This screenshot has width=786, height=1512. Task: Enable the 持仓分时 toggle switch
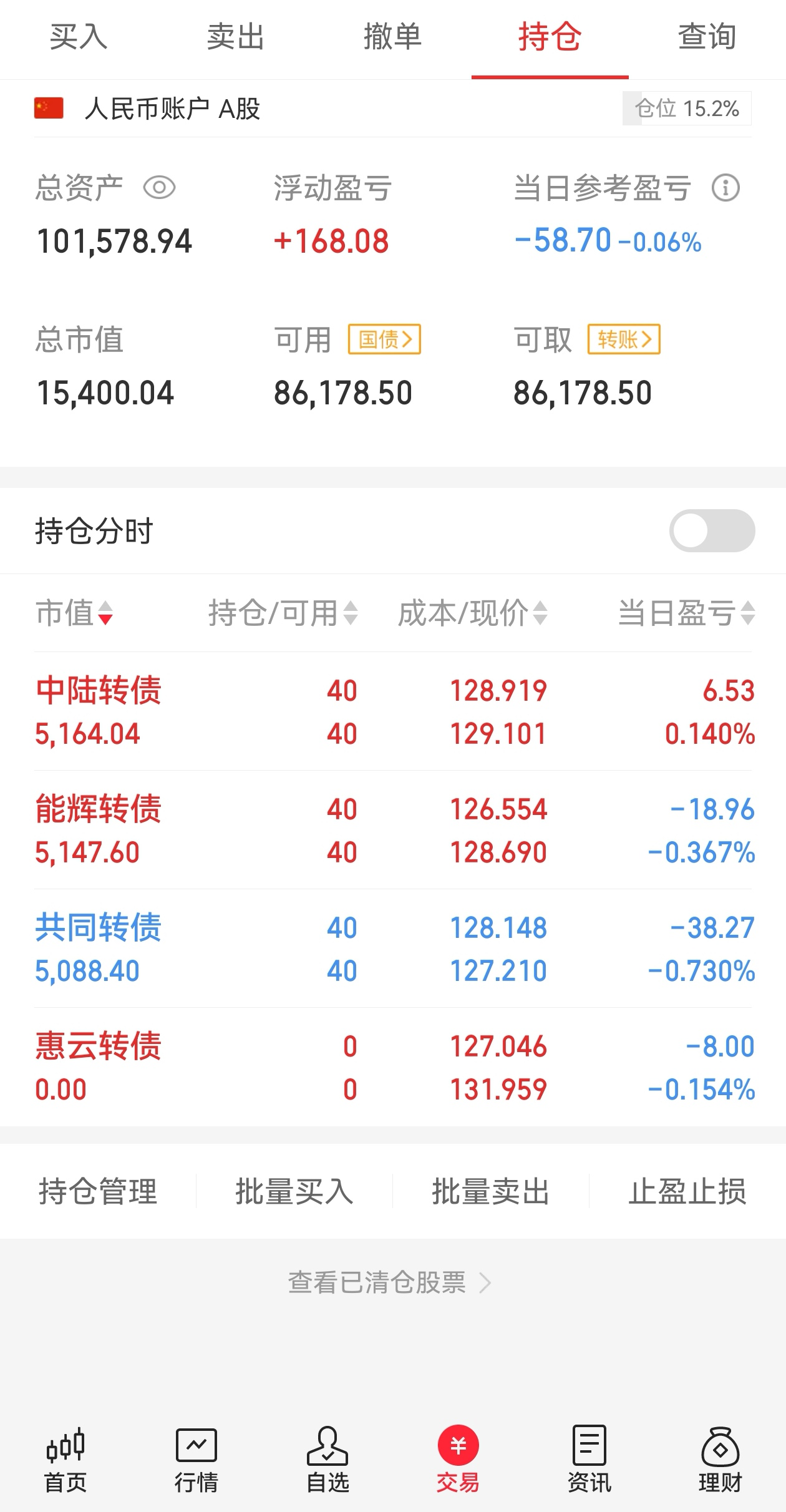click(x=712, y=531)
